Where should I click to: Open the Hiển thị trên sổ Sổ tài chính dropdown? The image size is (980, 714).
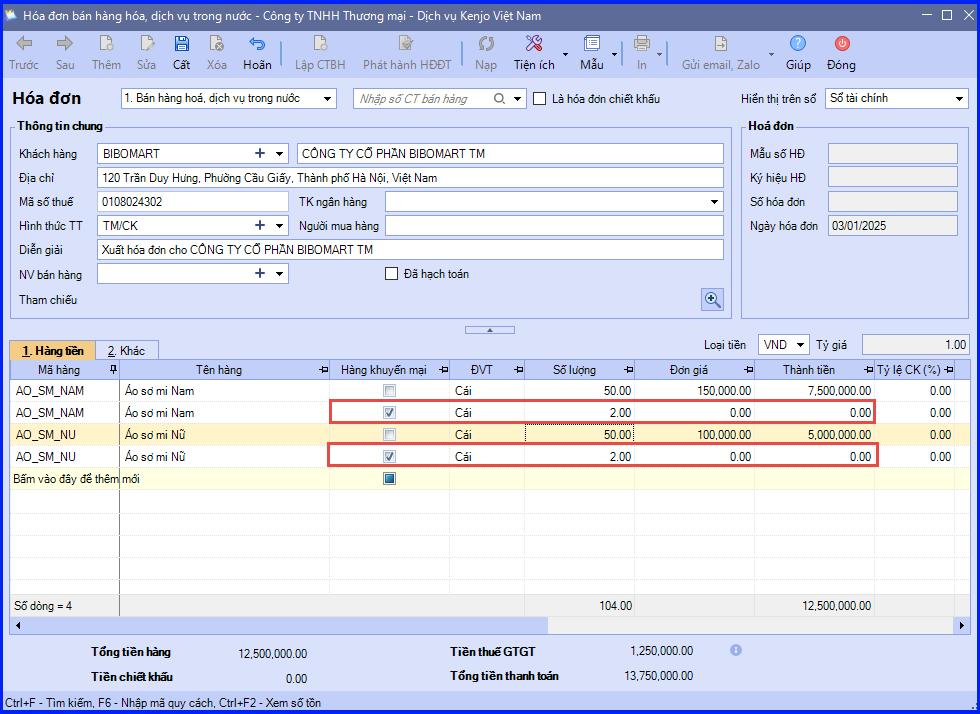click(x=959, y=99)
